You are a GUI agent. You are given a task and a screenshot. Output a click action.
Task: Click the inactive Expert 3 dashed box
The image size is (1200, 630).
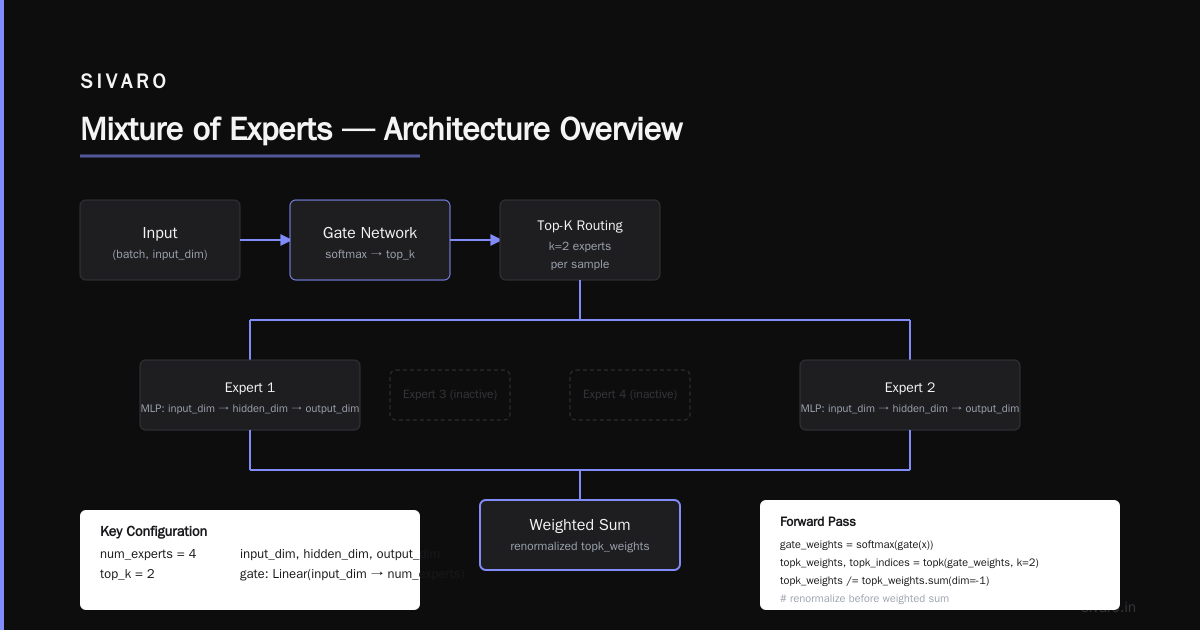click(450, 394)
